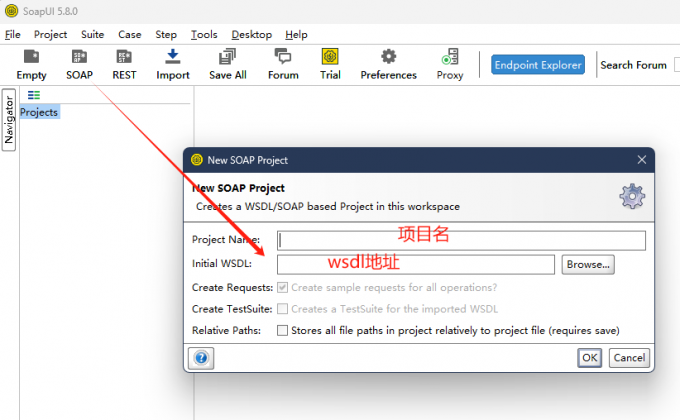Focus the Initial WSDL input field
The height and width of the screenshot is (420, 680).
416,265
